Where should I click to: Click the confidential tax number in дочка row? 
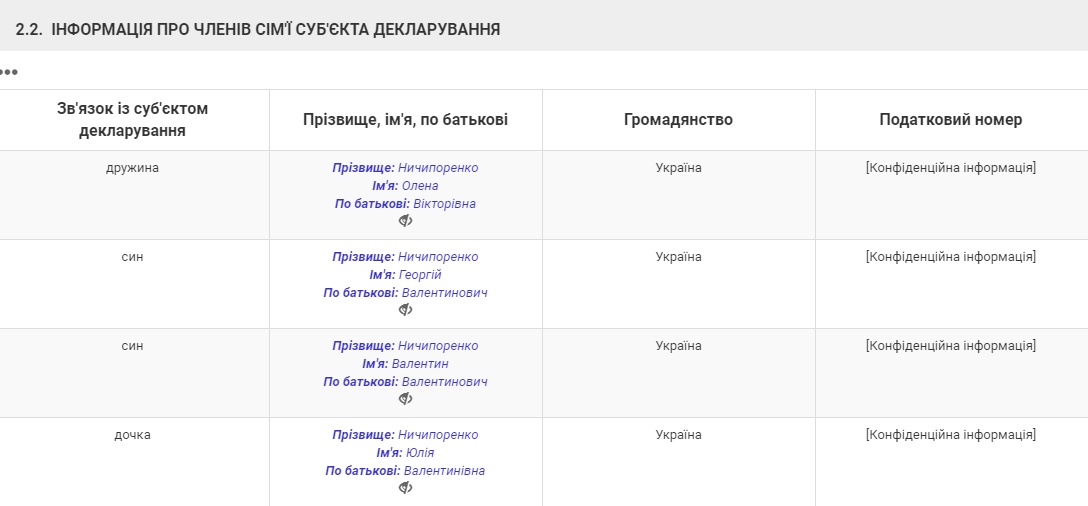tap(951, 435)
